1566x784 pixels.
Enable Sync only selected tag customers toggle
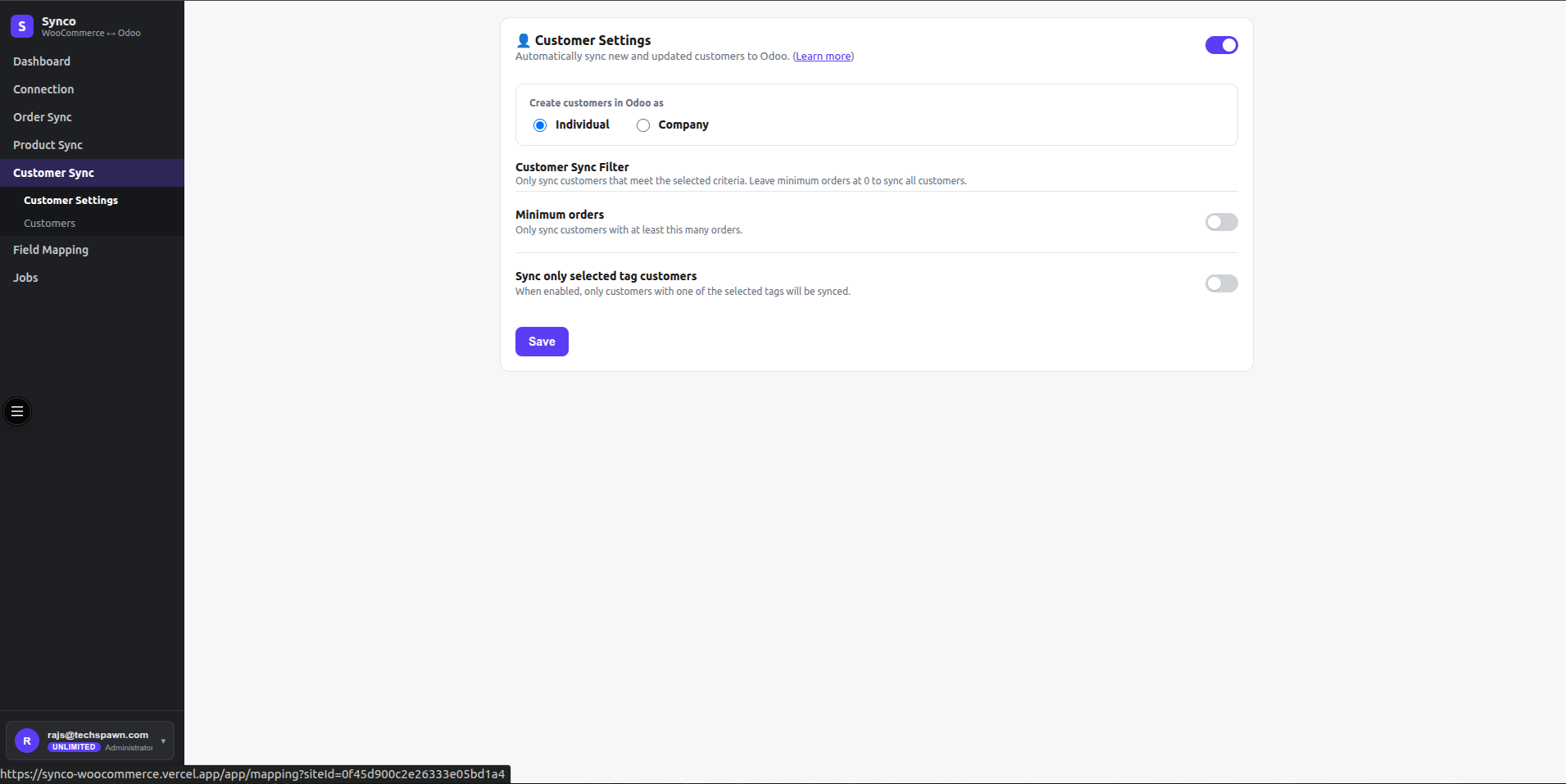[1221, 283]
